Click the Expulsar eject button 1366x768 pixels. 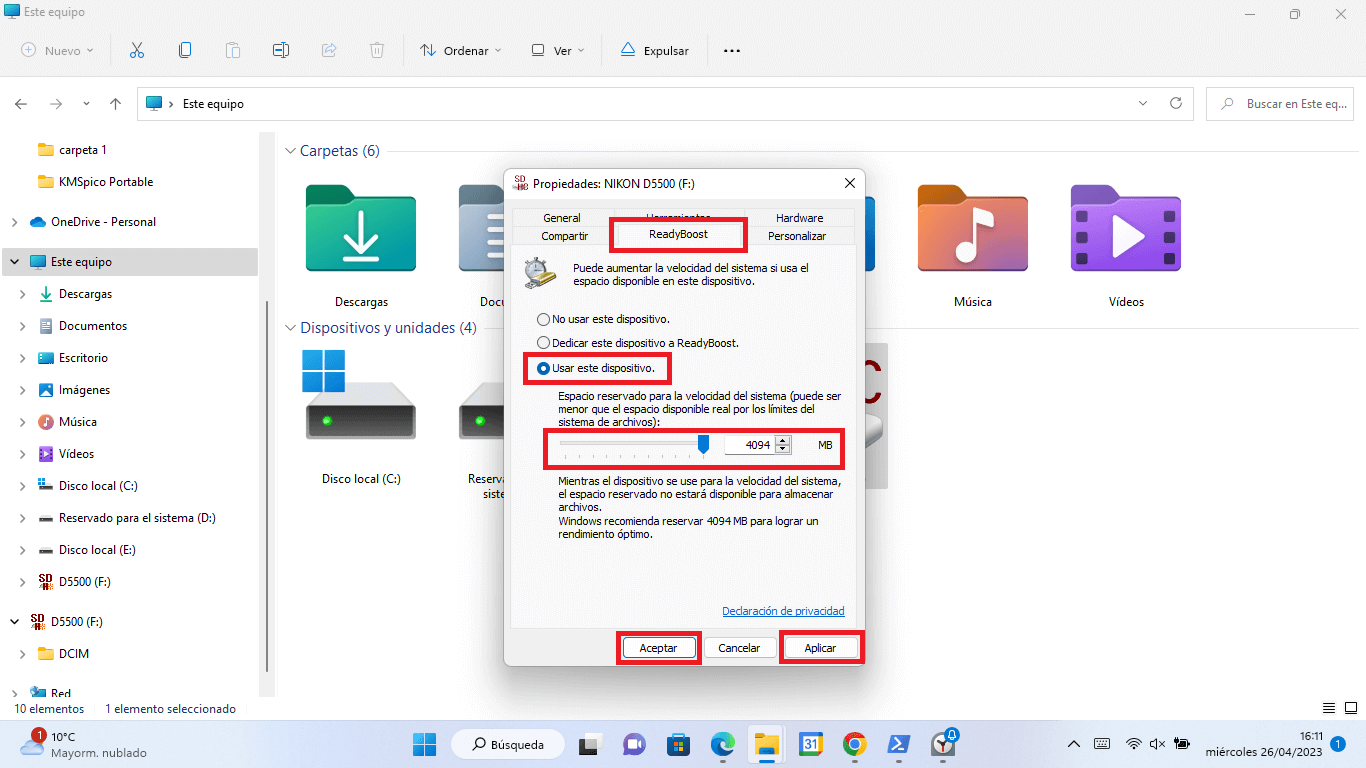[x=655, y=50]
